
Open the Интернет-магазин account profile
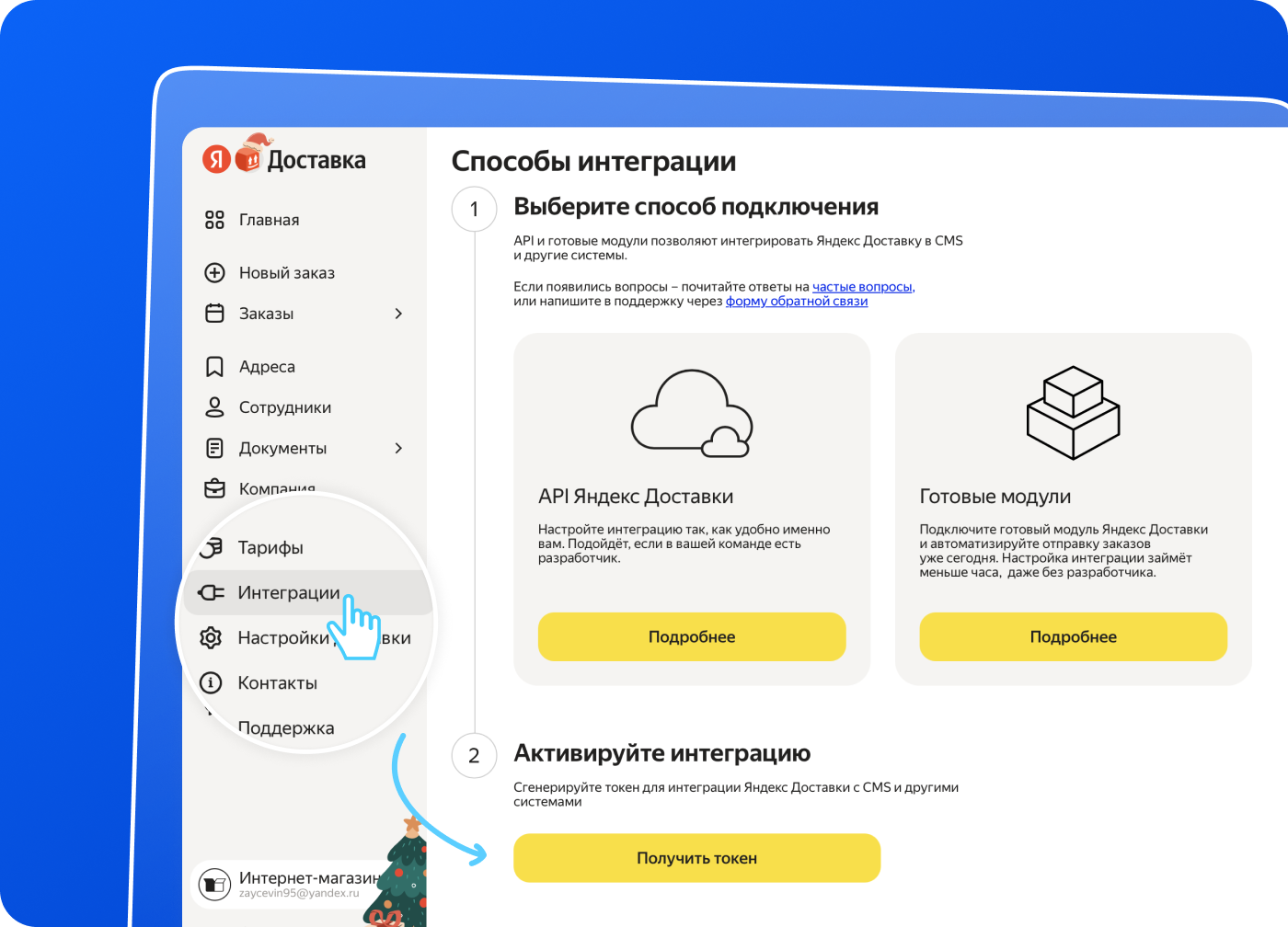point(285,884)
